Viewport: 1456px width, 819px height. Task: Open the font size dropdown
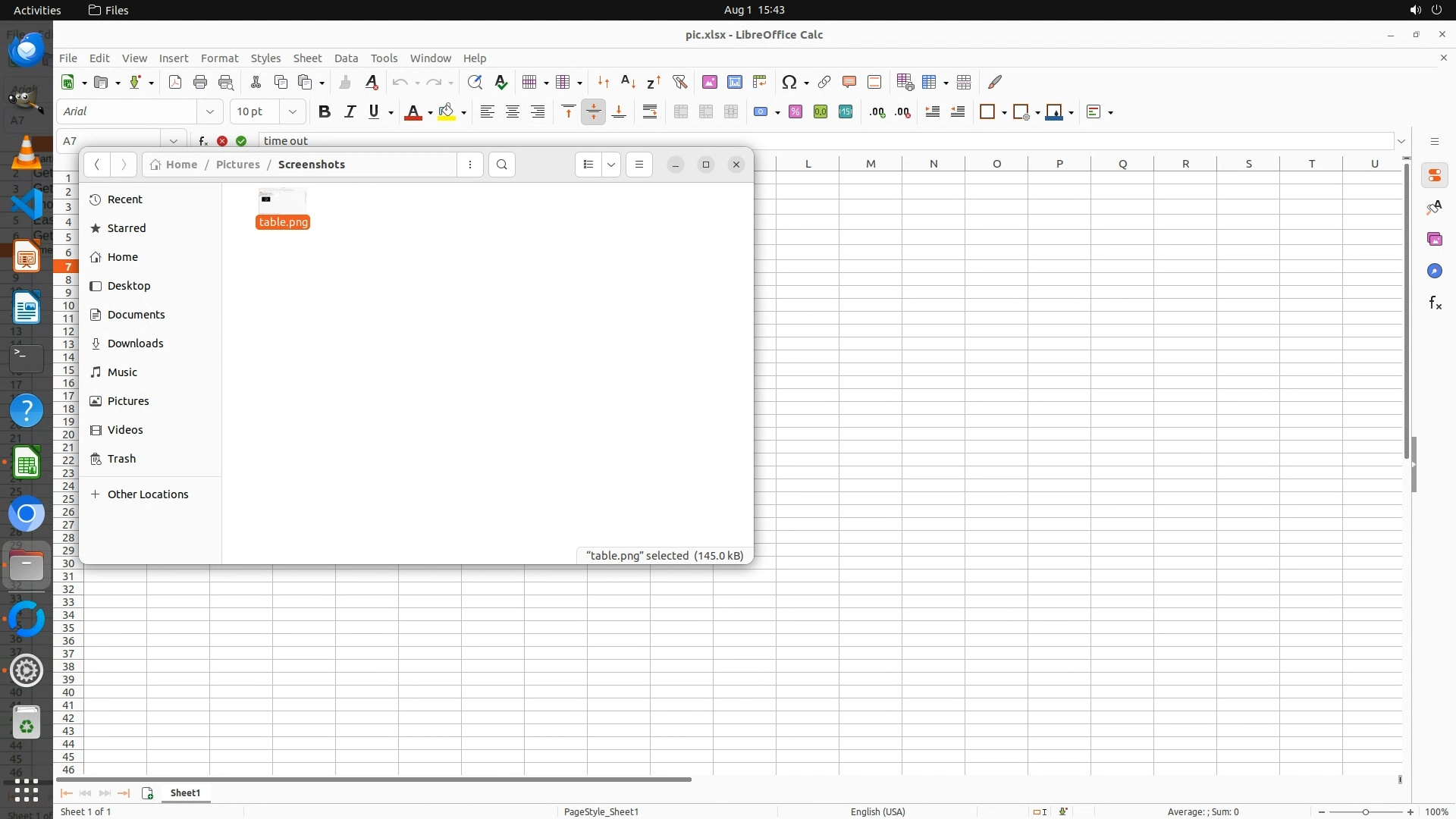[x=292, y=111]
